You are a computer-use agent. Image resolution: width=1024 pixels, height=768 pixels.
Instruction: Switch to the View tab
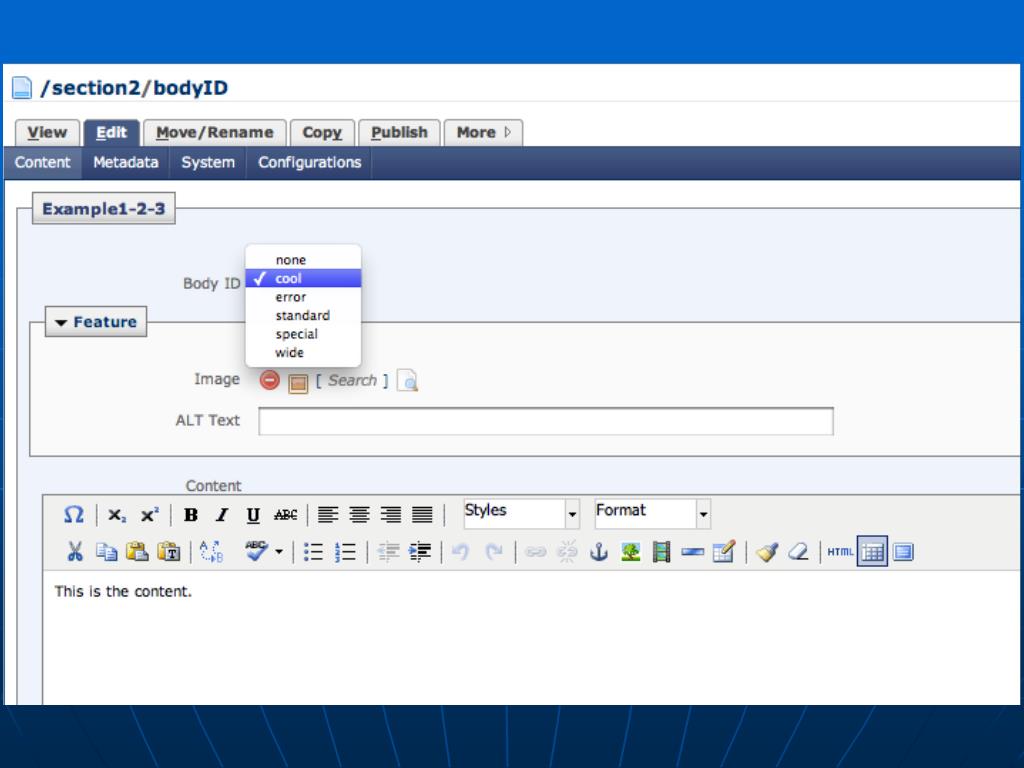[47, 133]
